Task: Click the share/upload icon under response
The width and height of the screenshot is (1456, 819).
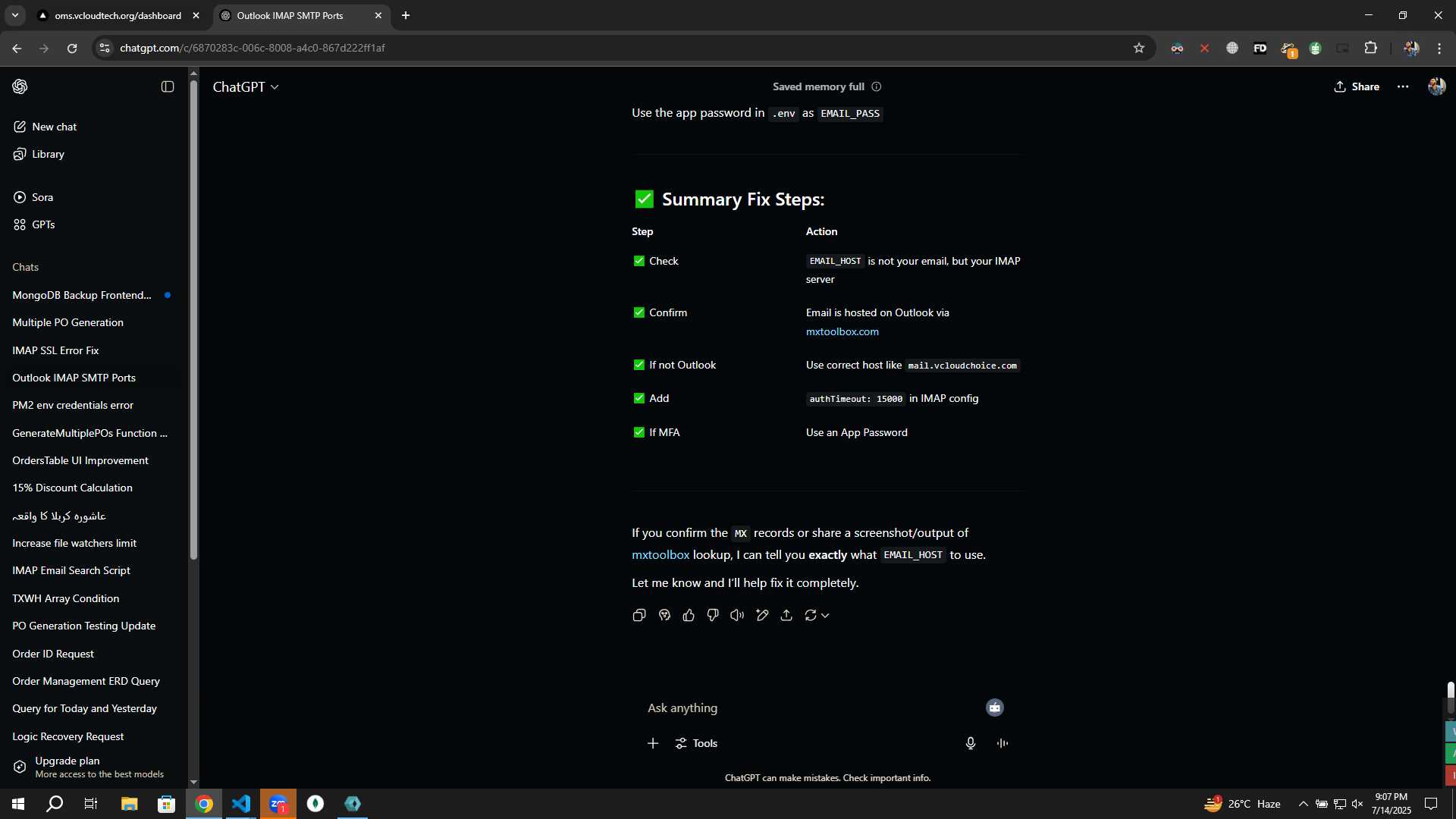Action: coord(786,615)
